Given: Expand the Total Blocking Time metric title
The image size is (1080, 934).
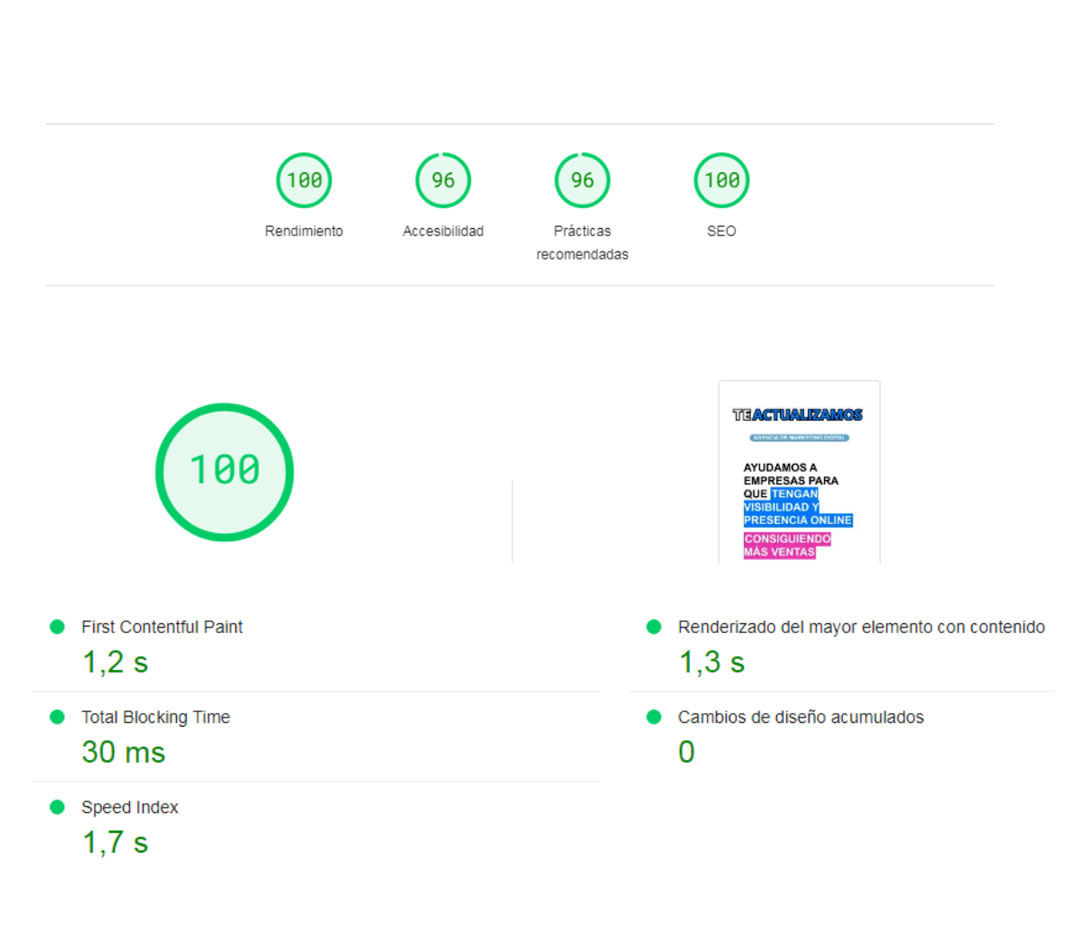Looking at the screenshot, I should (x=155, y=717).
